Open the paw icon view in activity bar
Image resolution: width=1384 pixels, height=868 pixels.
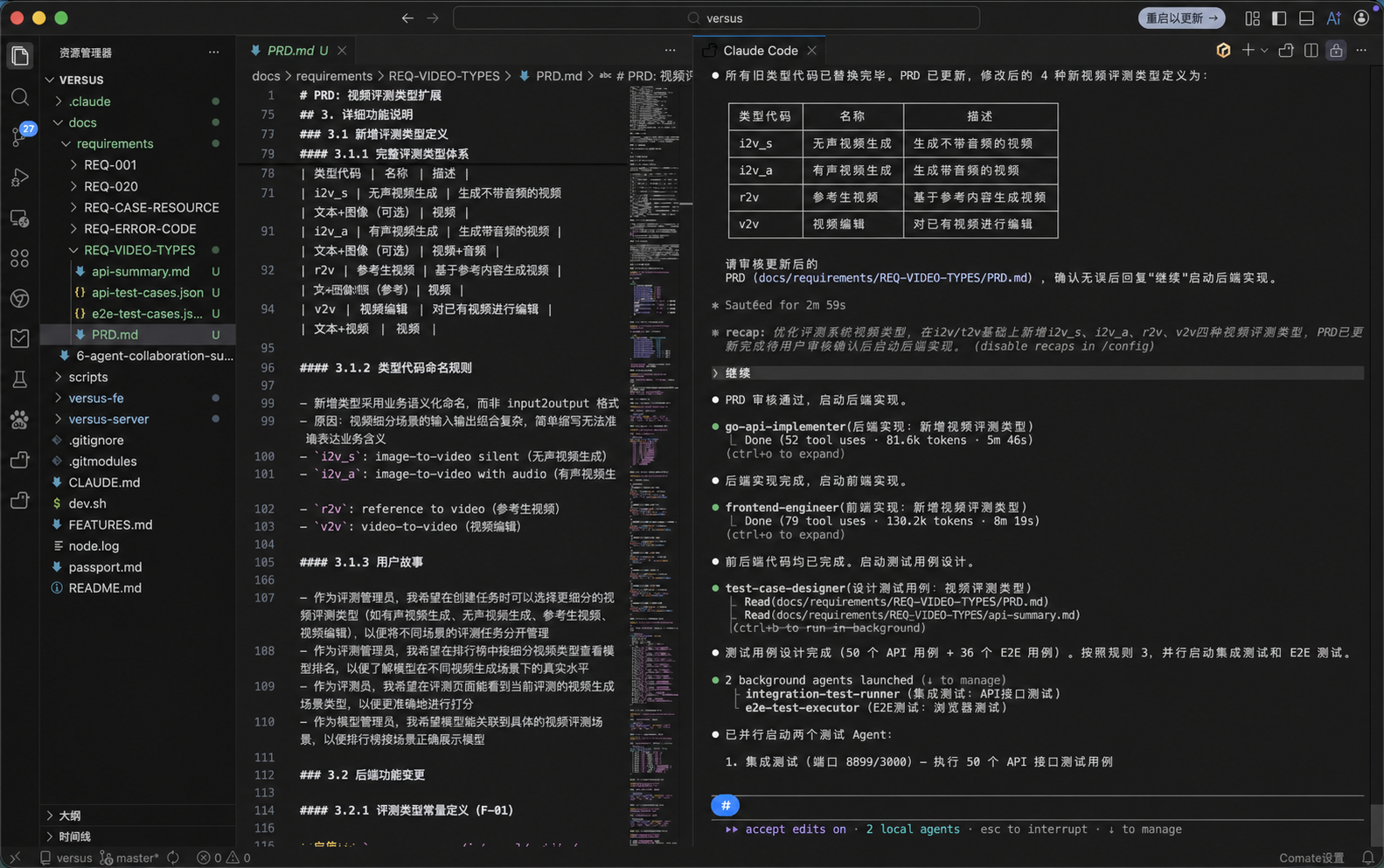[20, 420]
